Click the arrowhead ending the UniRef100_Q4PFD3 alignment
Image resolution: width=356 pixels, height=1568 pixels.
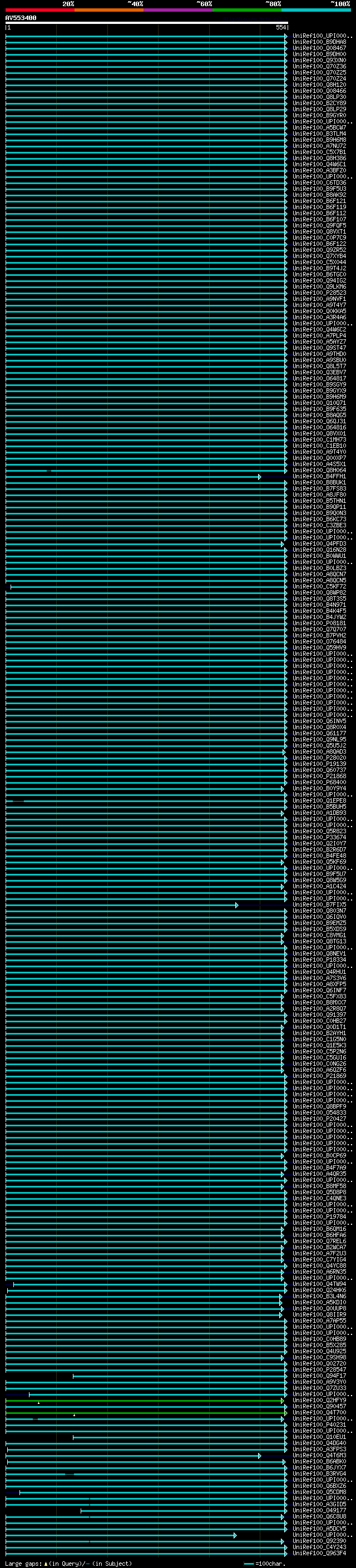click(x=283, y=544)
